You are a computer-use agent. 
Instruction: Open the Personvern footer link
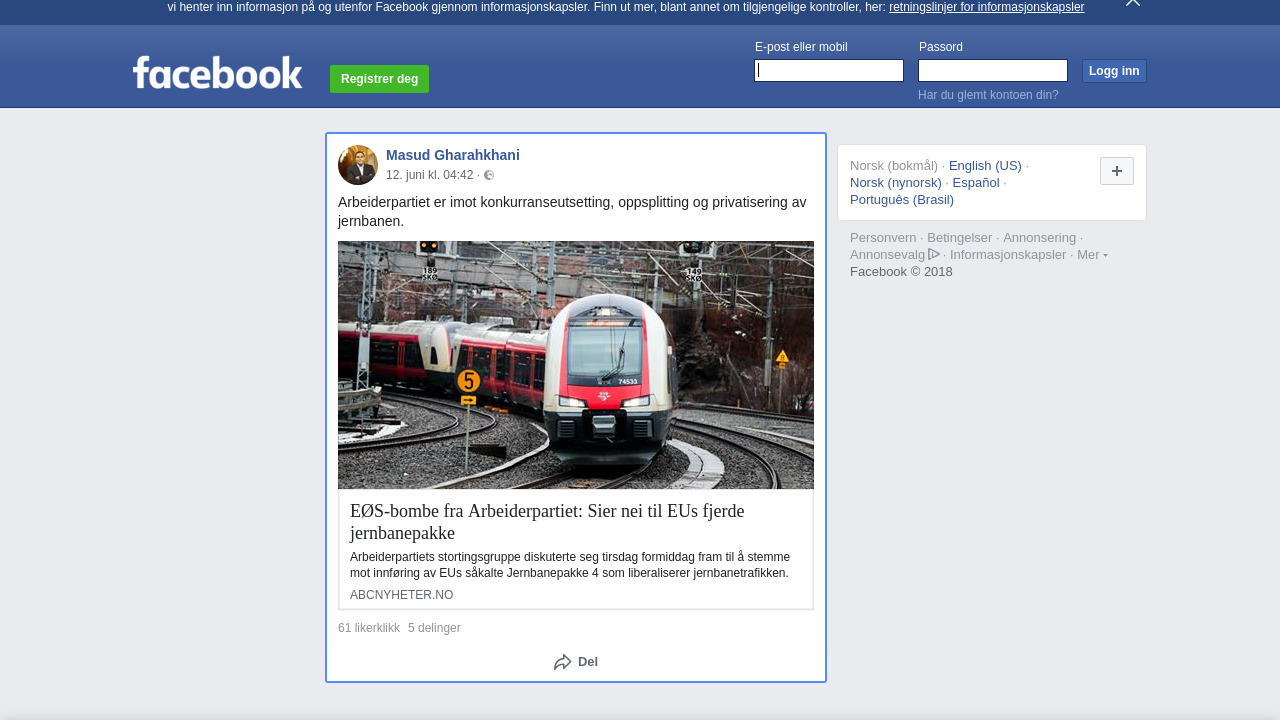point(883,238)
